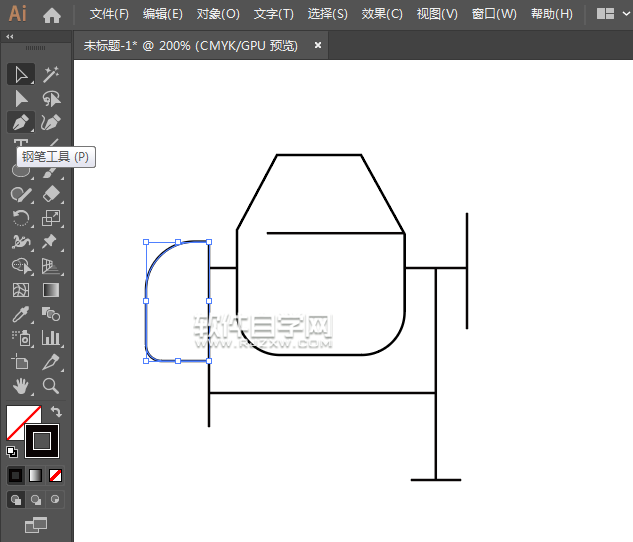Close the 未标题-1 document tab
Image resolution: width=633 pixels, height=542 pixels.
pos(318,45)
